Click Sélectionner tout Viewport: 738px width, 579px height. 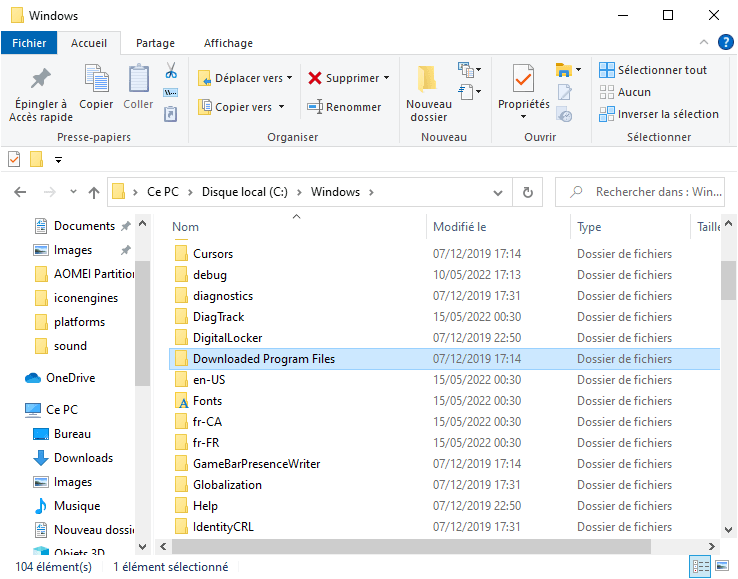(x=653, y=70)
